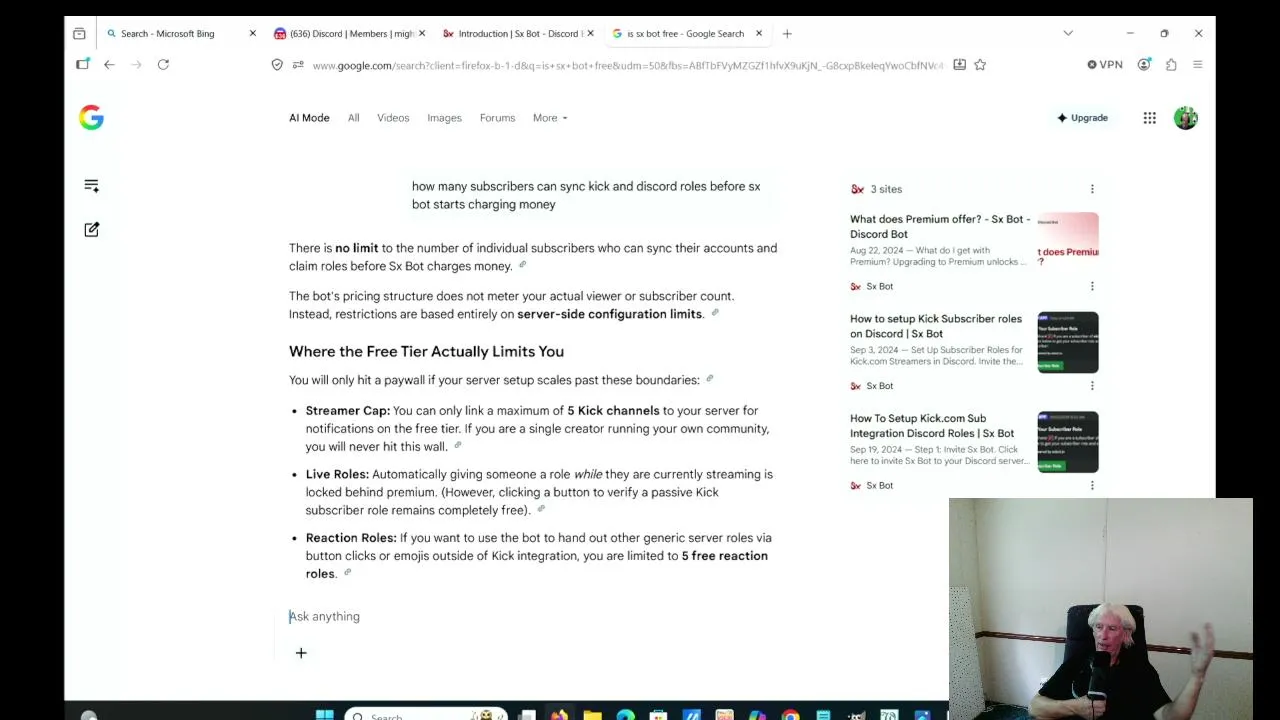The height and width of the screenshot is (720, 1280).
Task: Open source link after the Streamer Cap item
Action: (457, 446)
